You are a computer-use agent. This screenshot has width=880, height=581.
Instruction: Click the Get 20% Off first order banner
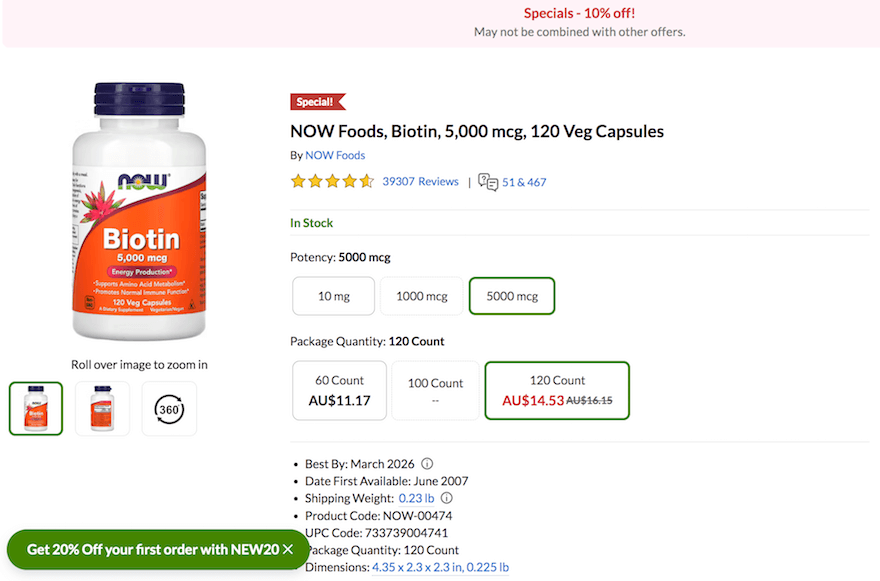click(150, 549)
